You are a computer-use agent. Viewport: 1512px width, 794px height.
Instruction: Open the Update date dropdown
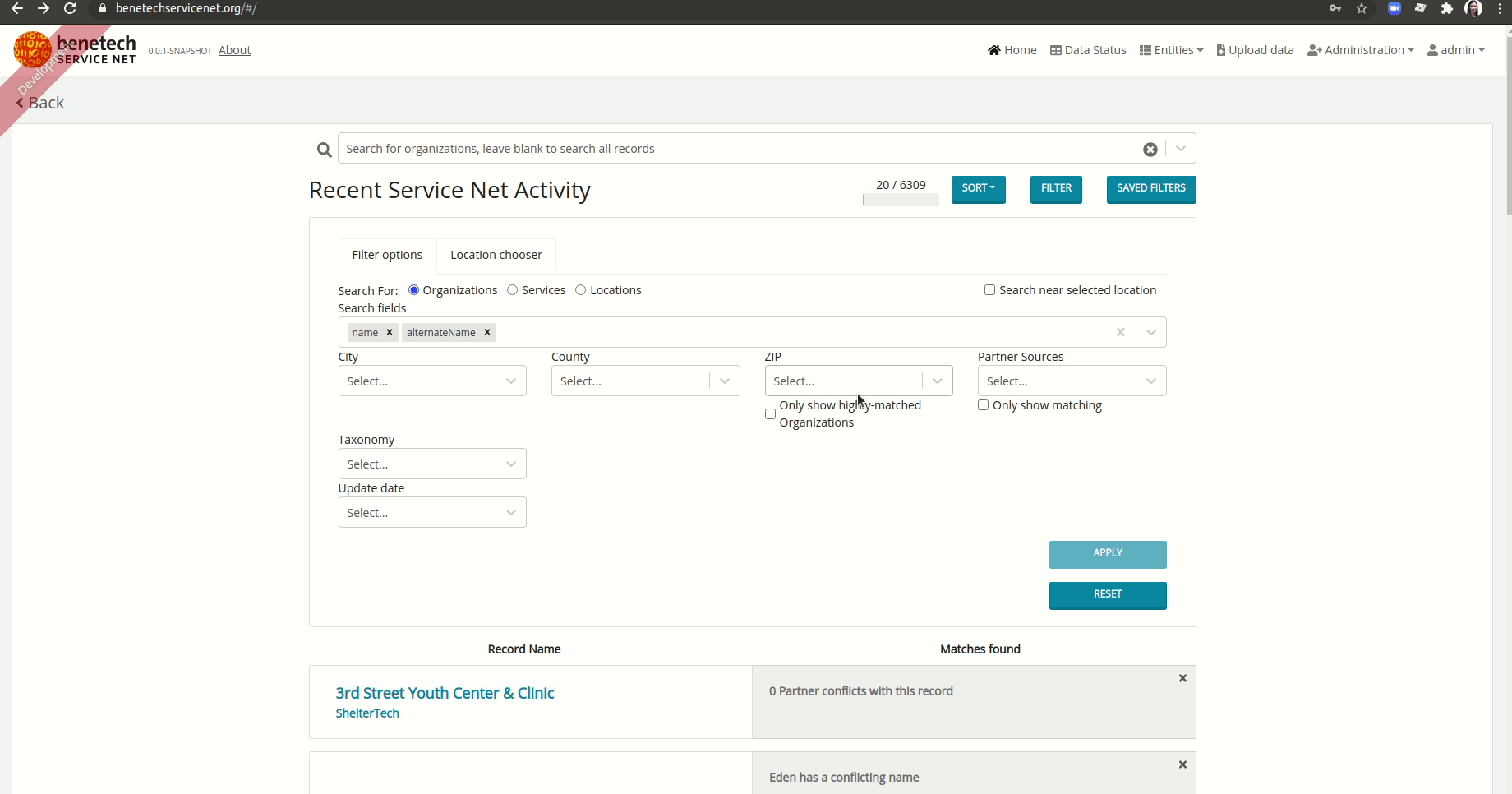pos(432,513)
